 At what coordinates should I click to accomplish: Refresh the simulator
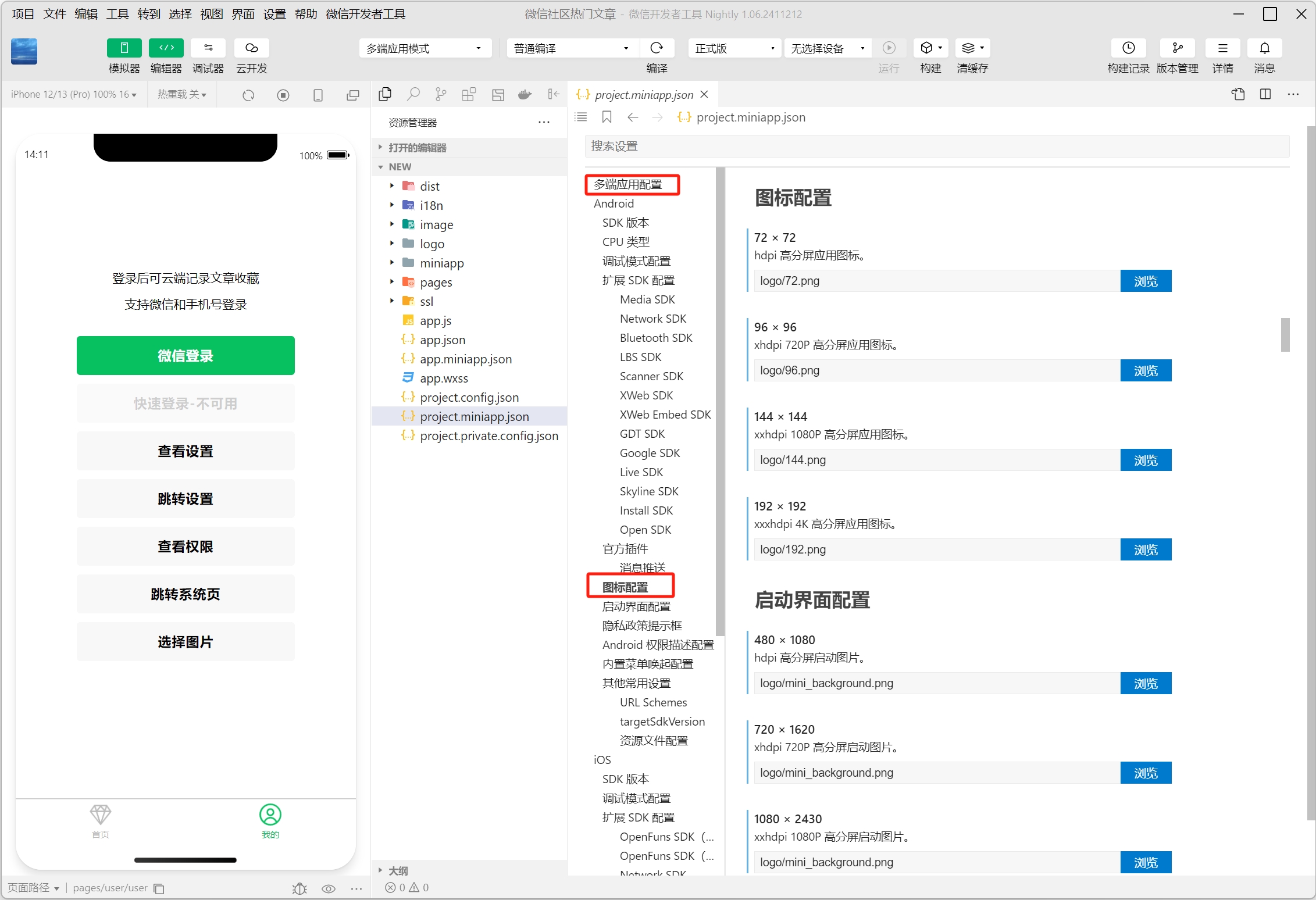[248, 95]
